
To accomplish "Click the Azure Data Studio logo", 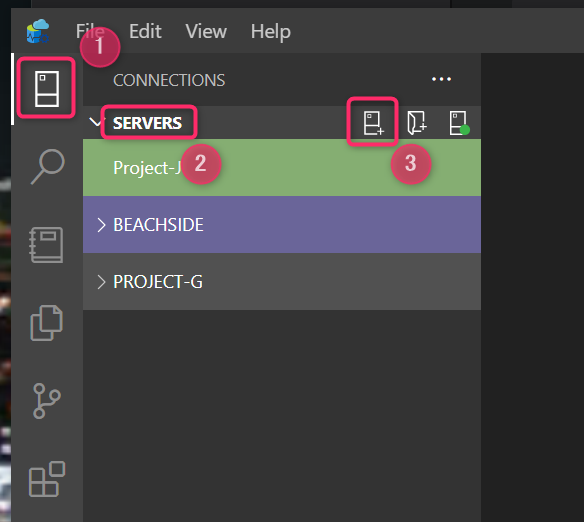I will click(x=38, y=31).
